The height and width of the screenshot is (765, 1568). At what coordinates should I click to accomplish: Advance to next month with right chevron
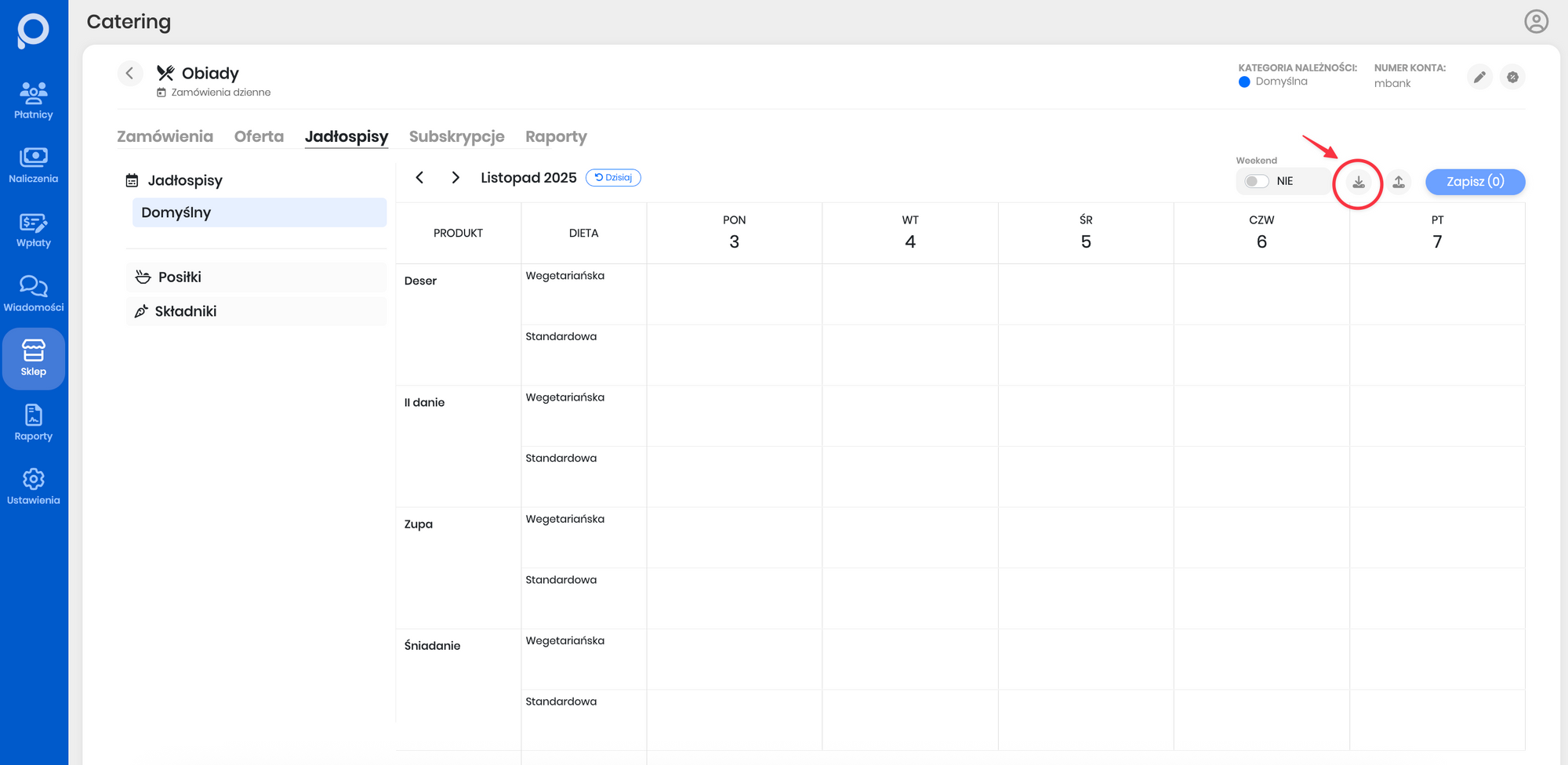(x=456, y=178)
